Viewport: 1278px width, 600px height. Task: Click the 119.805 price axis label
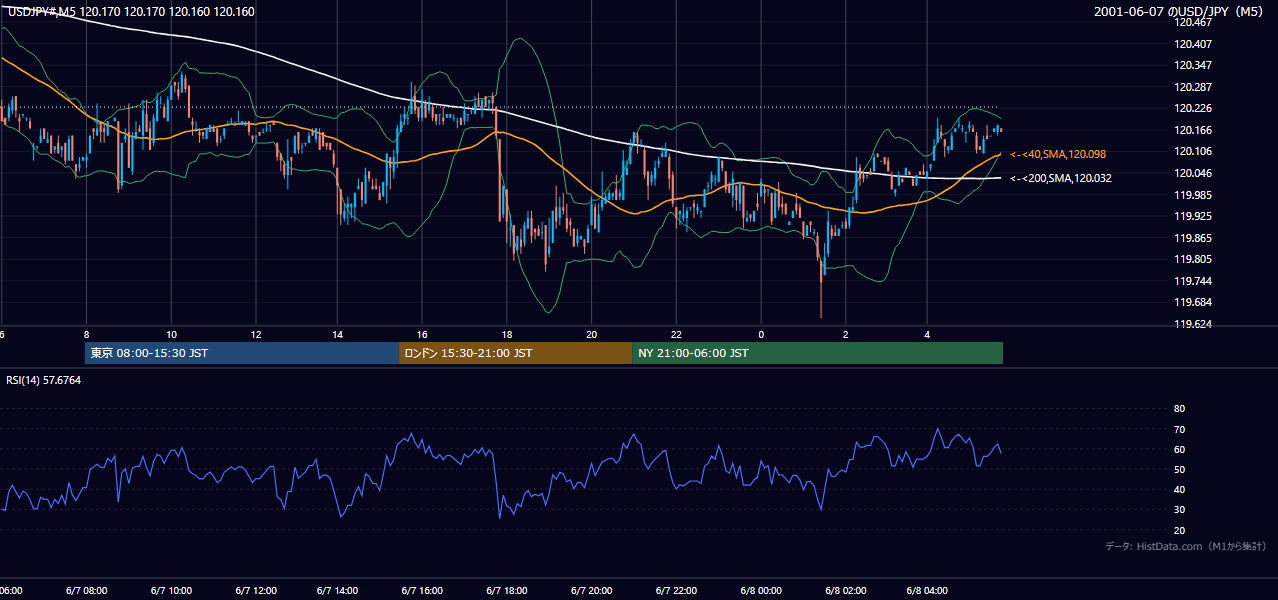1193,260
